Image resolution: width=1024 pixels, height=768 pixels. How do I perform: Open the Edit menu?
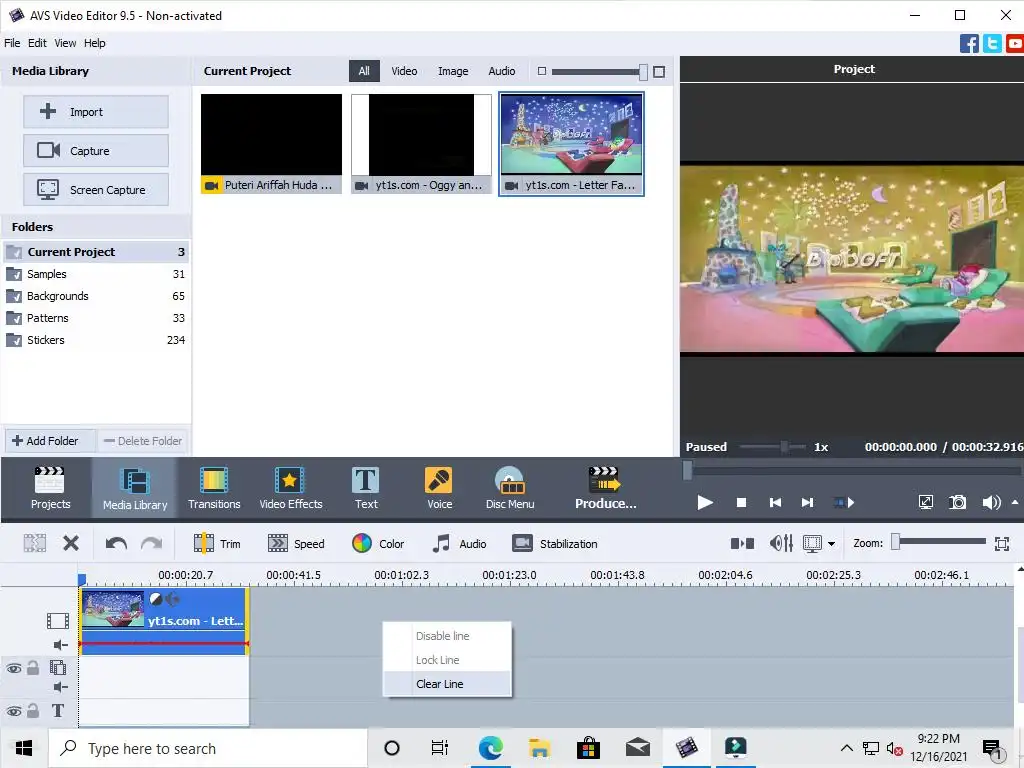pos(37,43)
